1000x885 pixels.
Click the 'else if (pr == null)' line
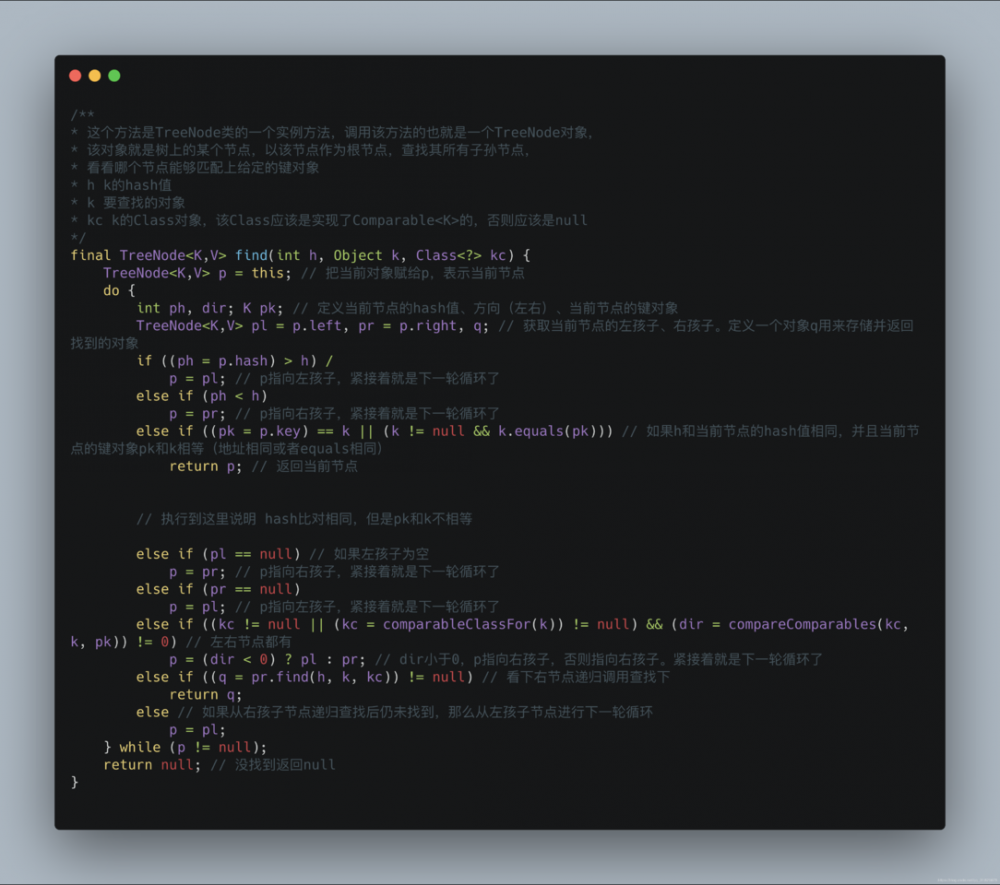[218, 589]
